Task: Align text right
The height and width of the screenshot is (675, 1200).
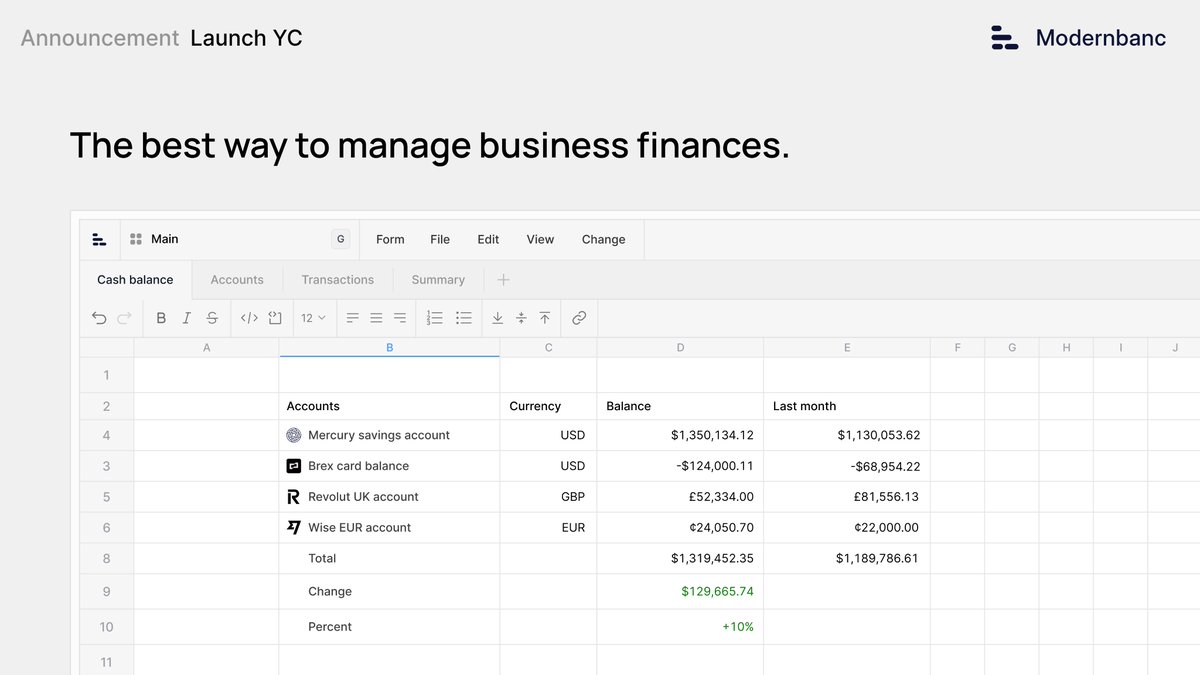Action: pyautogui.click(x=400, y=318)
